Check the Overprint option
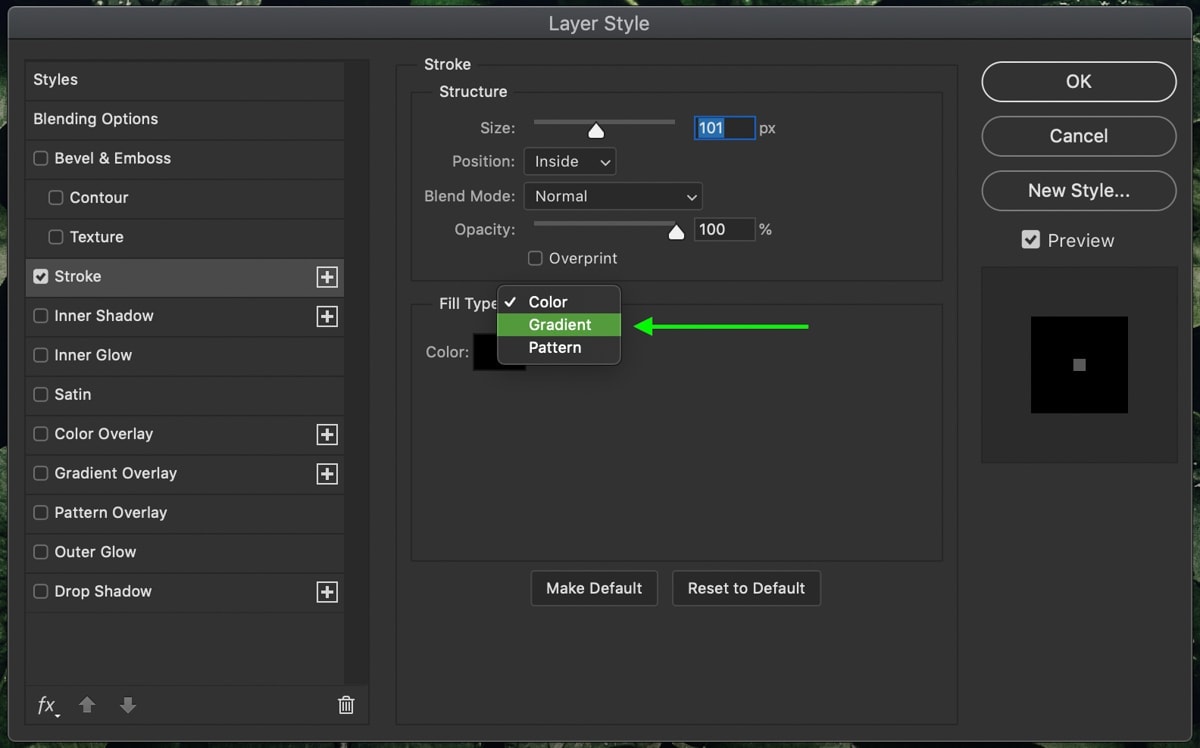Image resolution: width=1200 pixels, height=748 pixels. click(535, 258)
